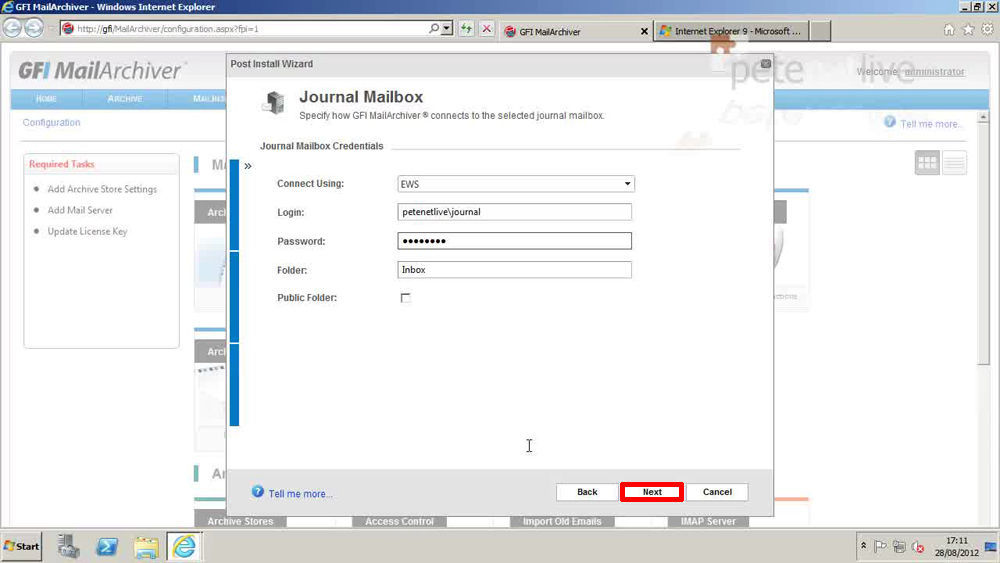Open the IMAP Server section tab

coord(708,521)
